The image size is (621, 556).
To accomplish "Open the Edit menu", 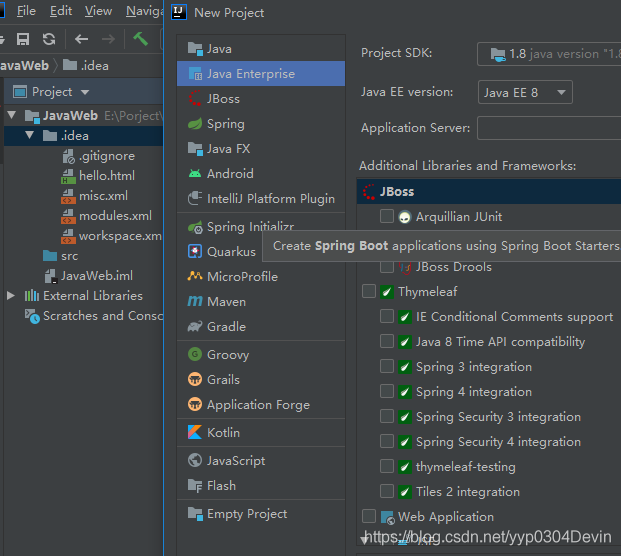I will tap(61, 11).
